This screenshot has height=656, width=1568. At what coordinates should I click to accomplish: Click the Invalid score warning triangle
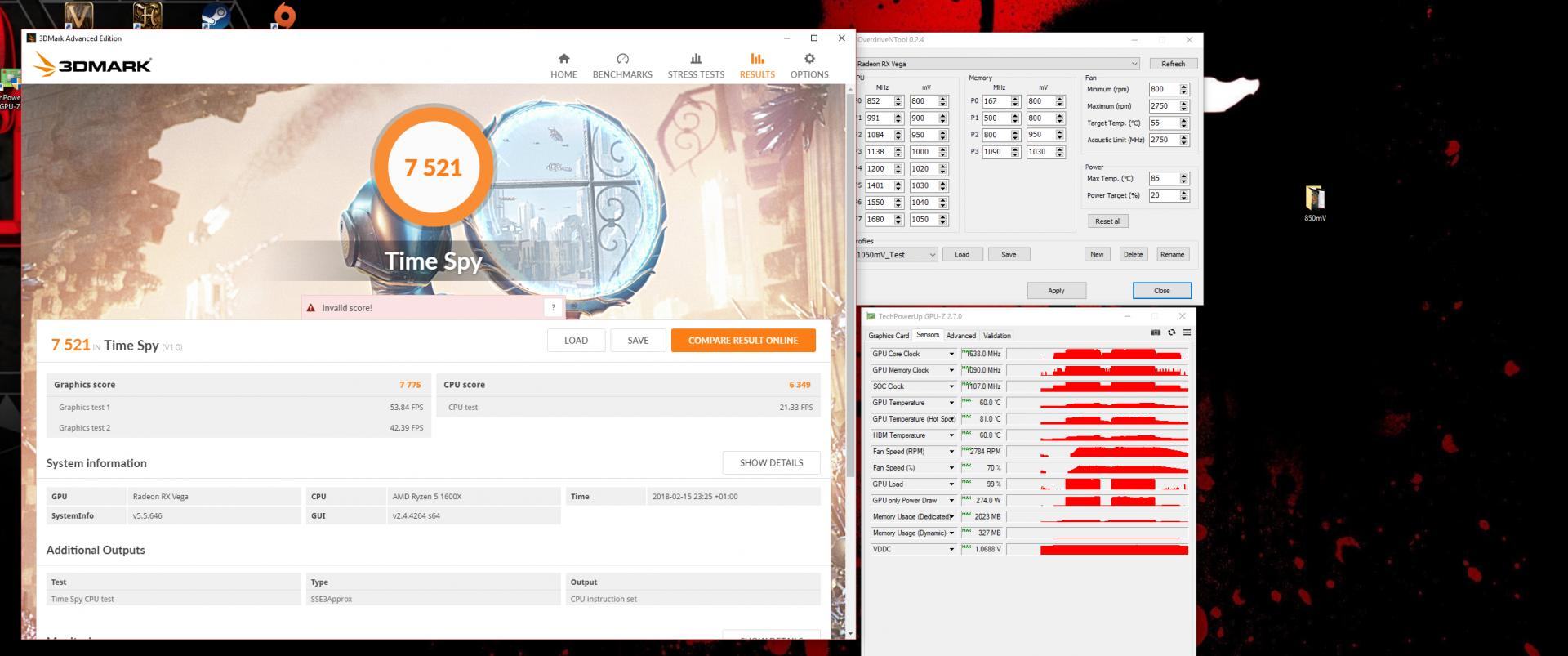(x=311, y=308)
